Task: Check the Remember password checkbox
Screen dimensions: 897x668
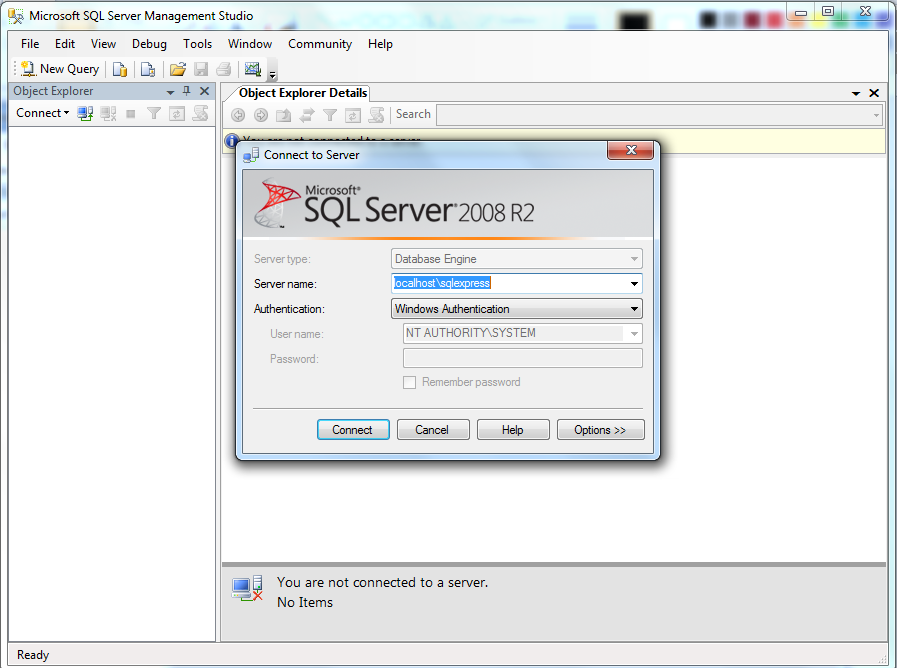Action: [x=410, y=383]
